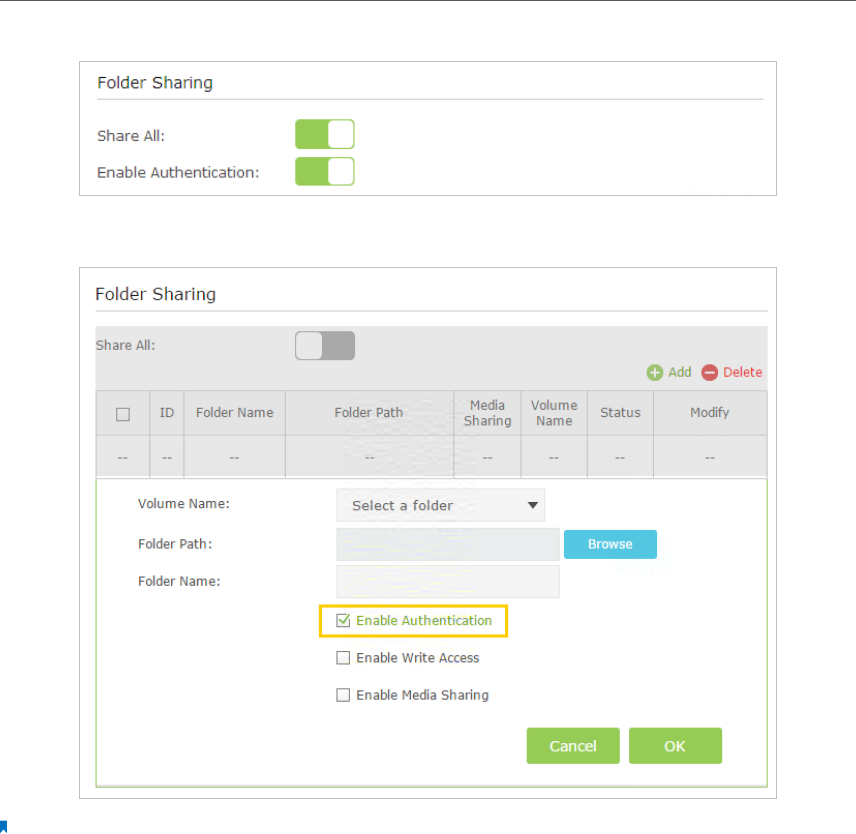Open the Volume Name 'Select a folder' dropdown
The width and height of the screenshot is (856, 834).
440,506
